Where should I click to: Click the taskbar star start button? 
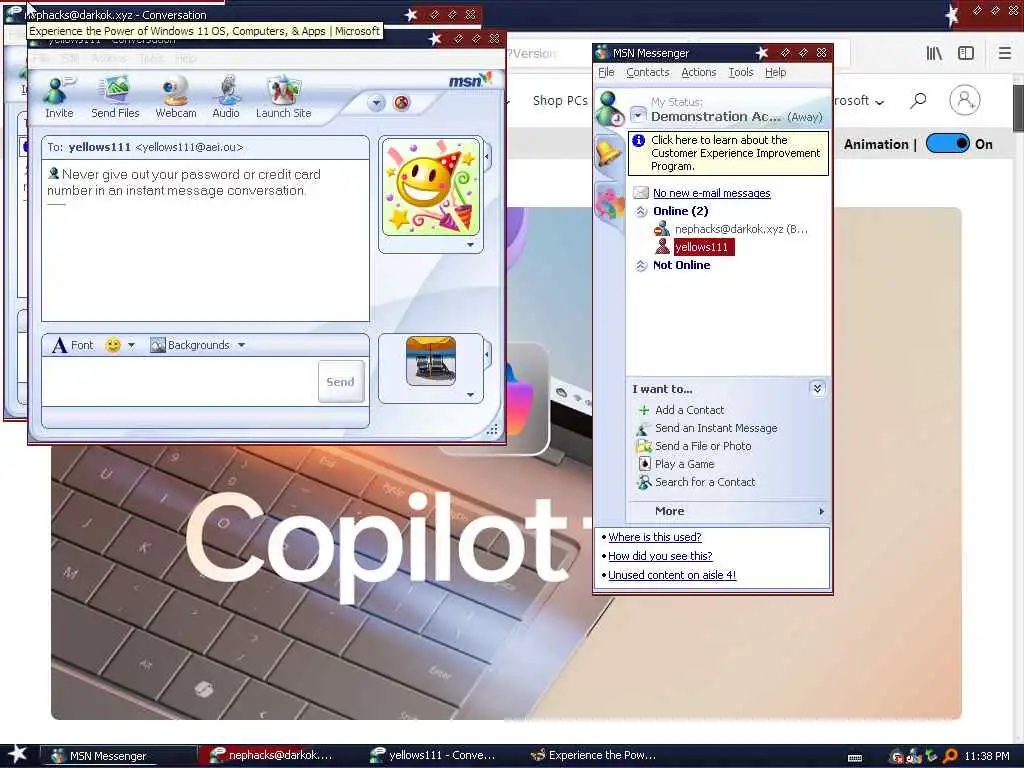[18, 754]
